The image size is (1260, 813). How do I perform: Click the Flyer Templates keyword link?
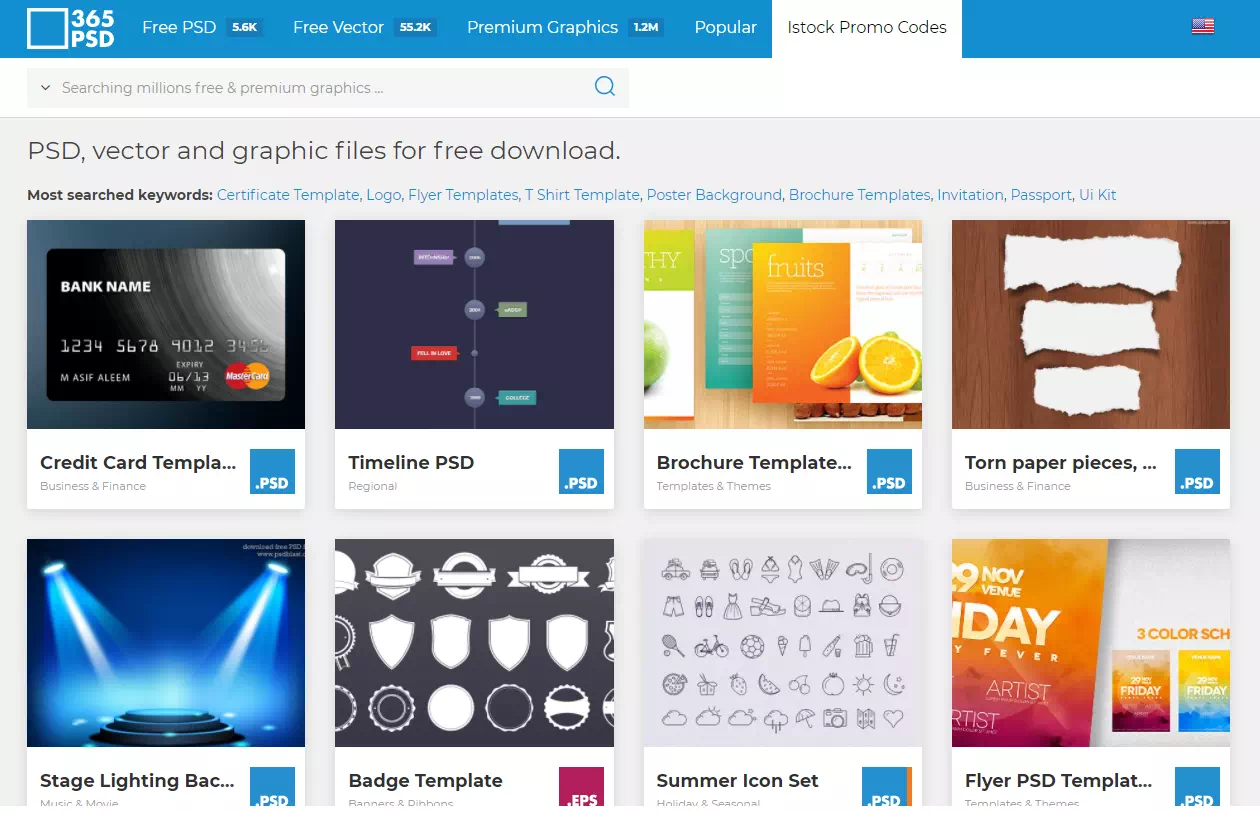point(463,195)
